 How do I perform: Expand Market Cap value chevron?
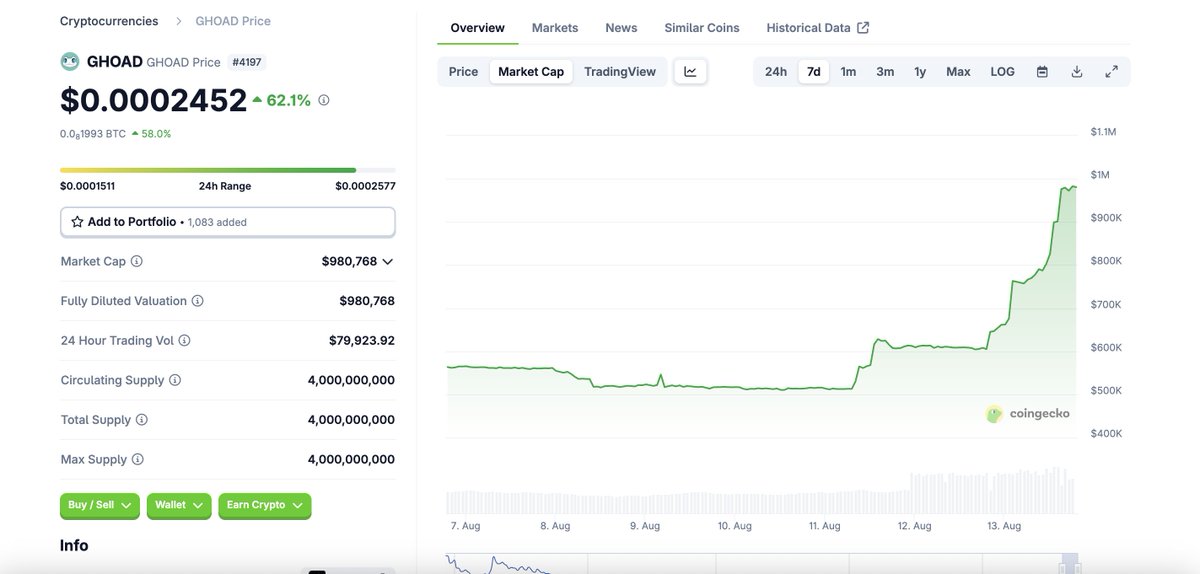pyautogui.click(x=388, y=262)
